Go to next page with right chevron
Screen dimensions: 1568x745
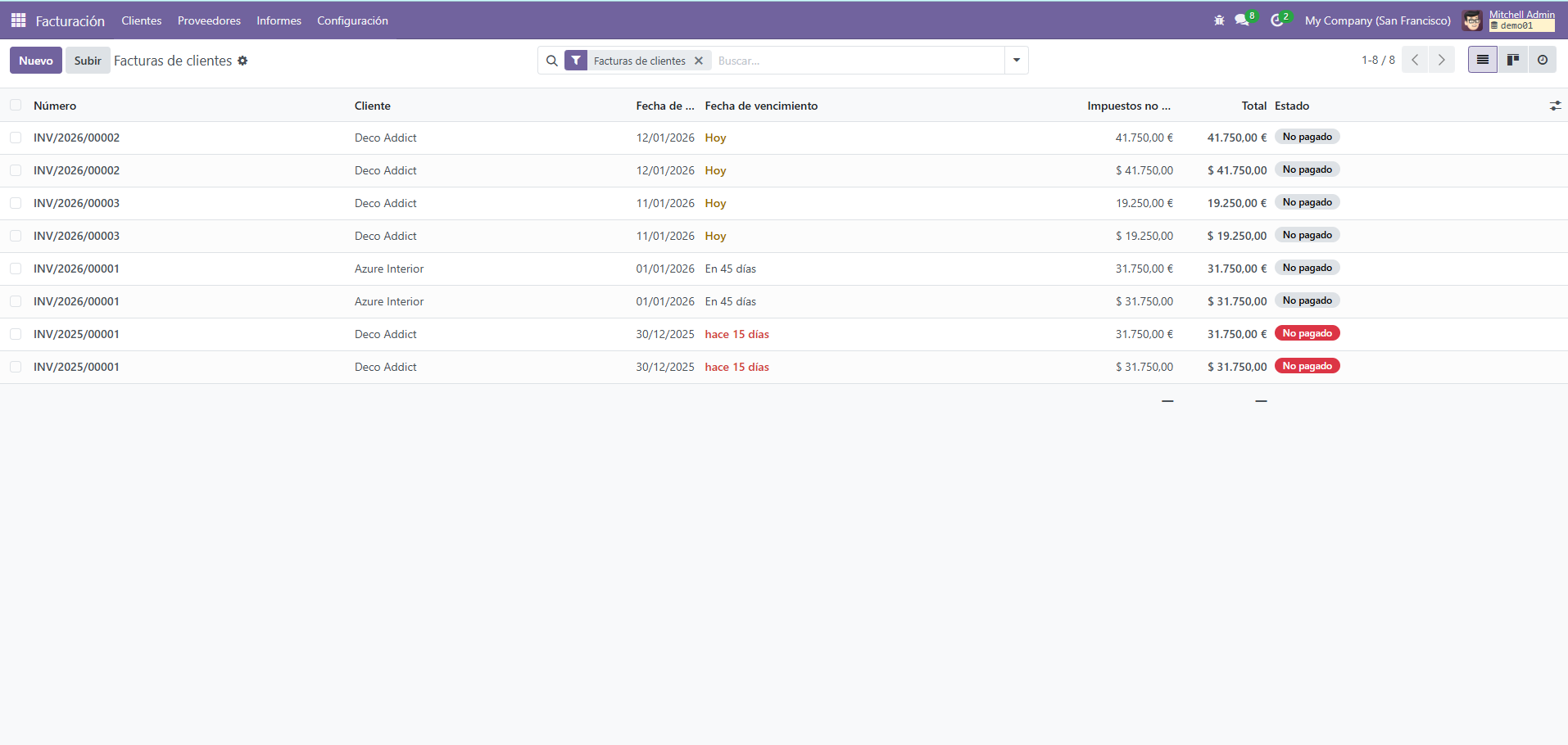1442,59
